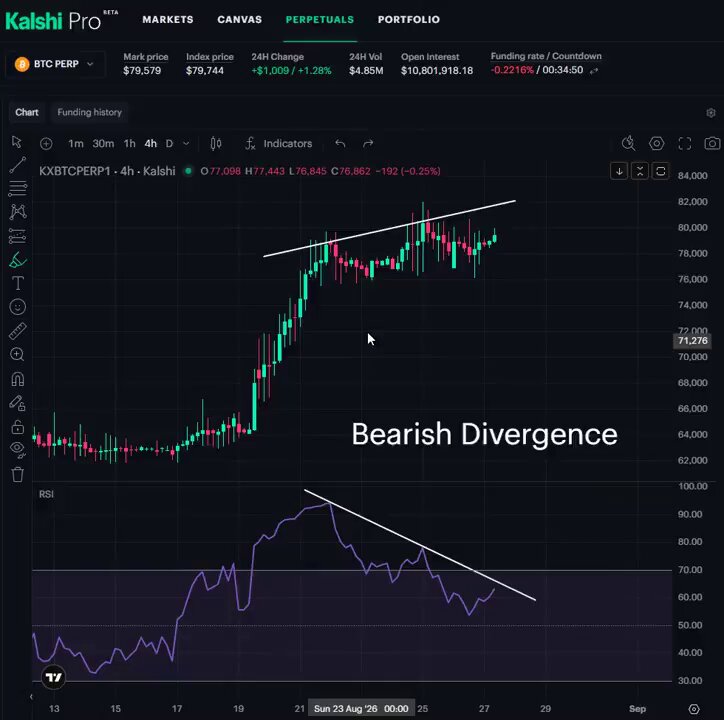Toggle stay in drawing mode pencil-lock

point(18,403)
